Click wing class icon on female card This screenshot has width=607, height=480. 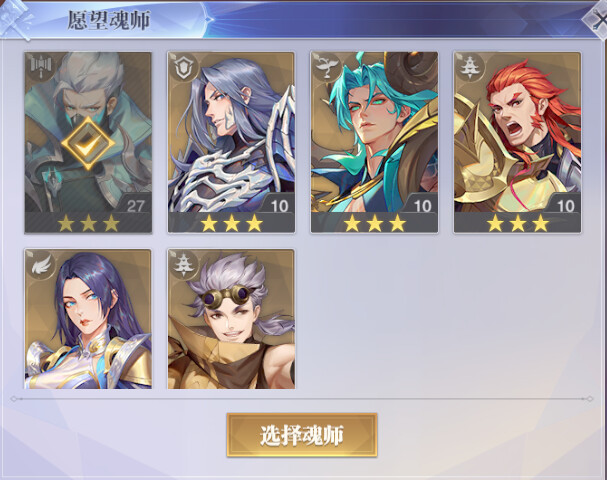click(40, 264)
